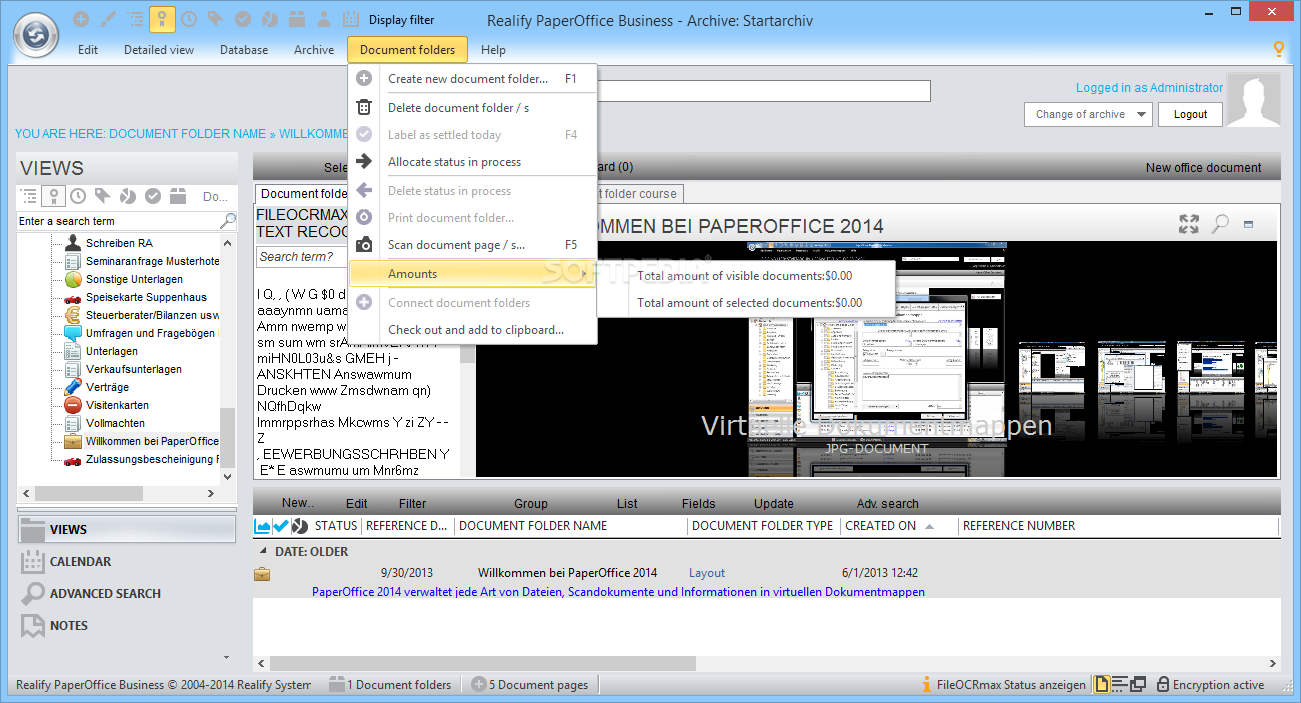Screen dimensions: 1301x703
Task: Open the Archive menu
Action: [x=314, y=50]
